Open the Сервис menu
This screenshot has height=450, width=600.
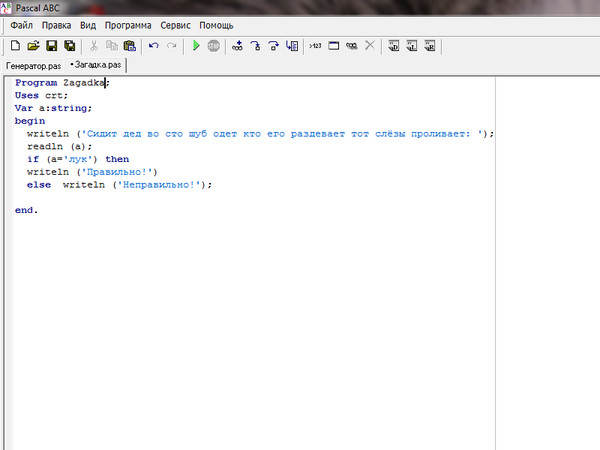[175, 26]
